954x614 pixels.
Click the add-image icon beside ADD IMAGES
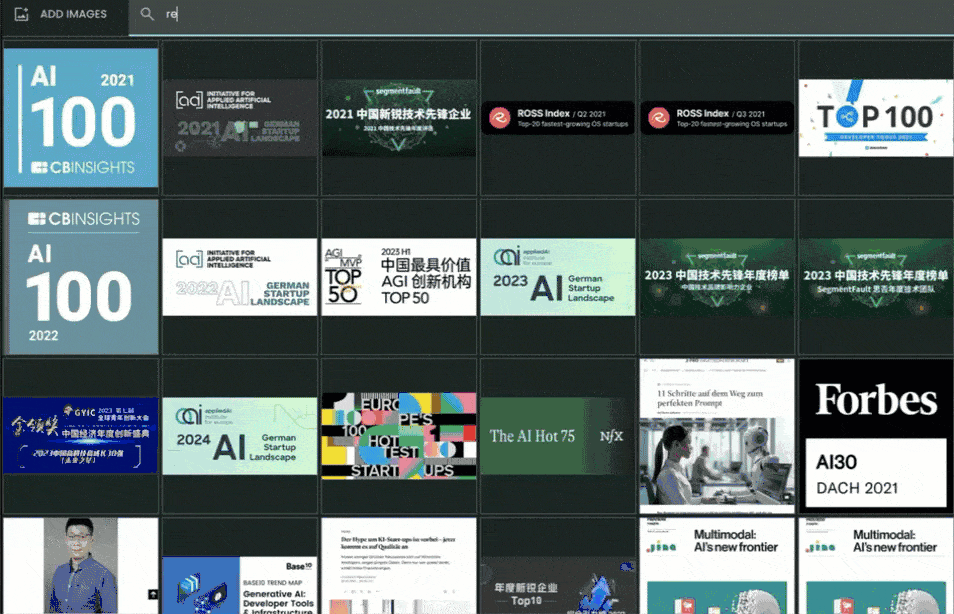click(21, 14)
